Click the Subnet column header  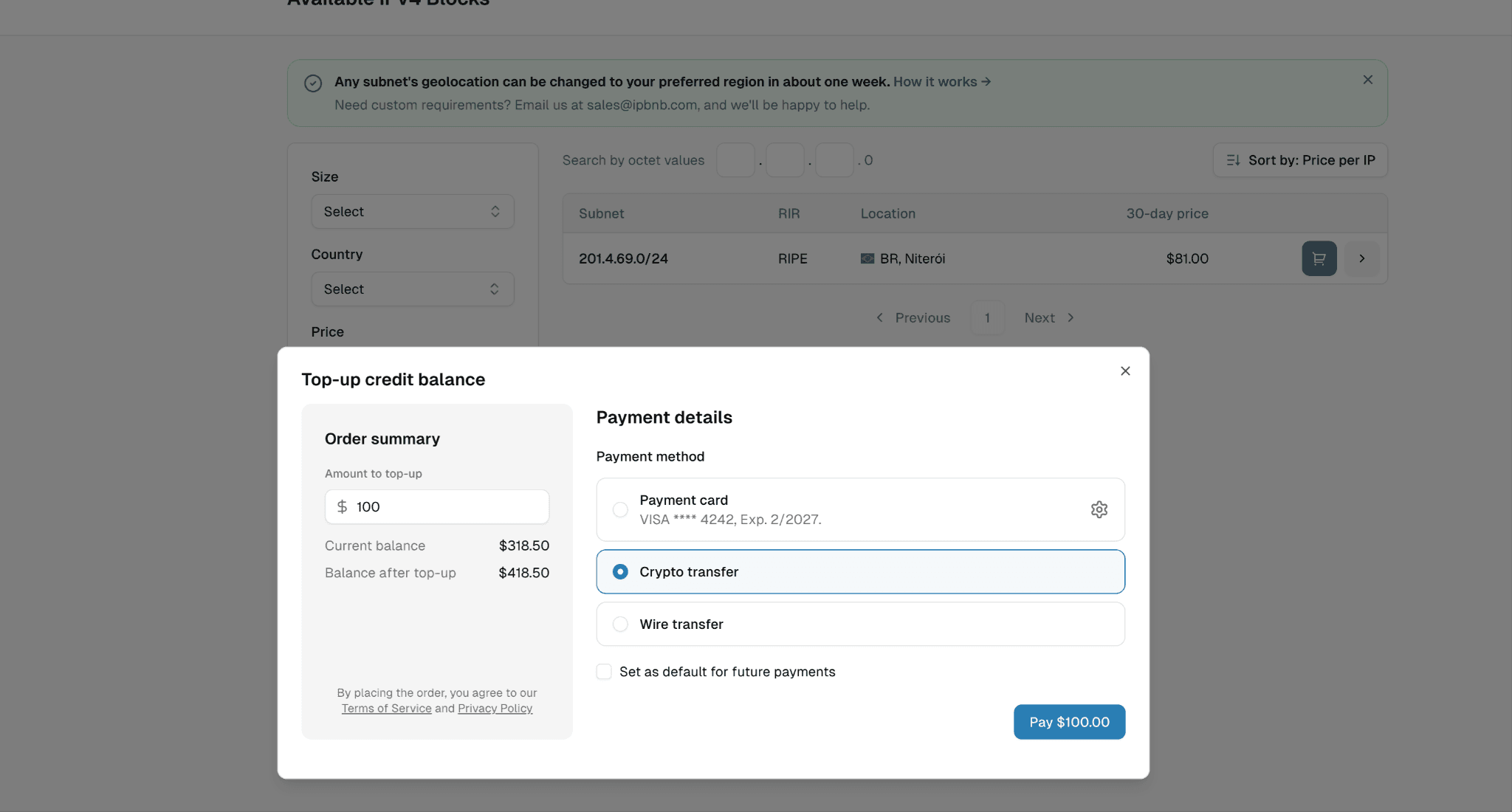coord(601,213)
